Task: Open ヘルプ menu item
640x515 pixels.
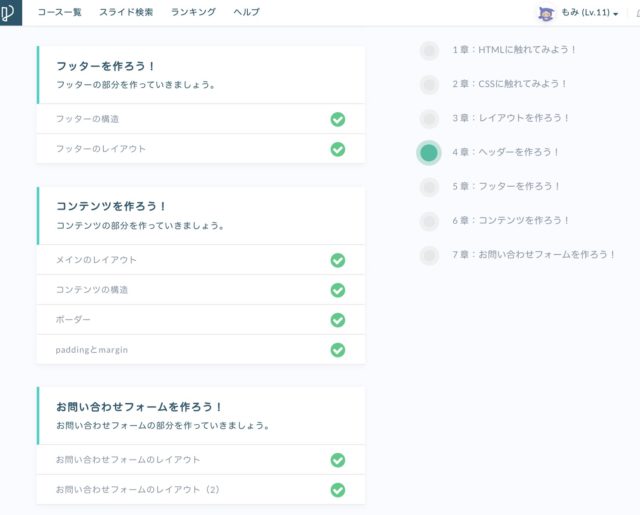Action: pos(247,12)
